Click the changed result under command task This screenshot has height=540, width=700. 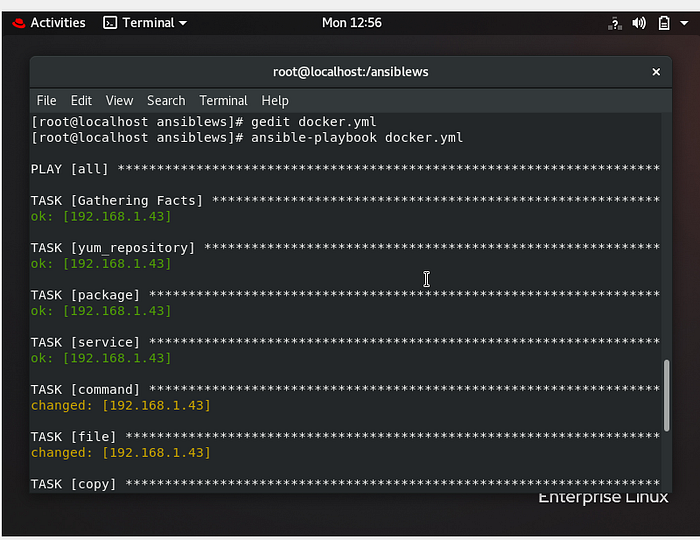click(x=121, y=405)
